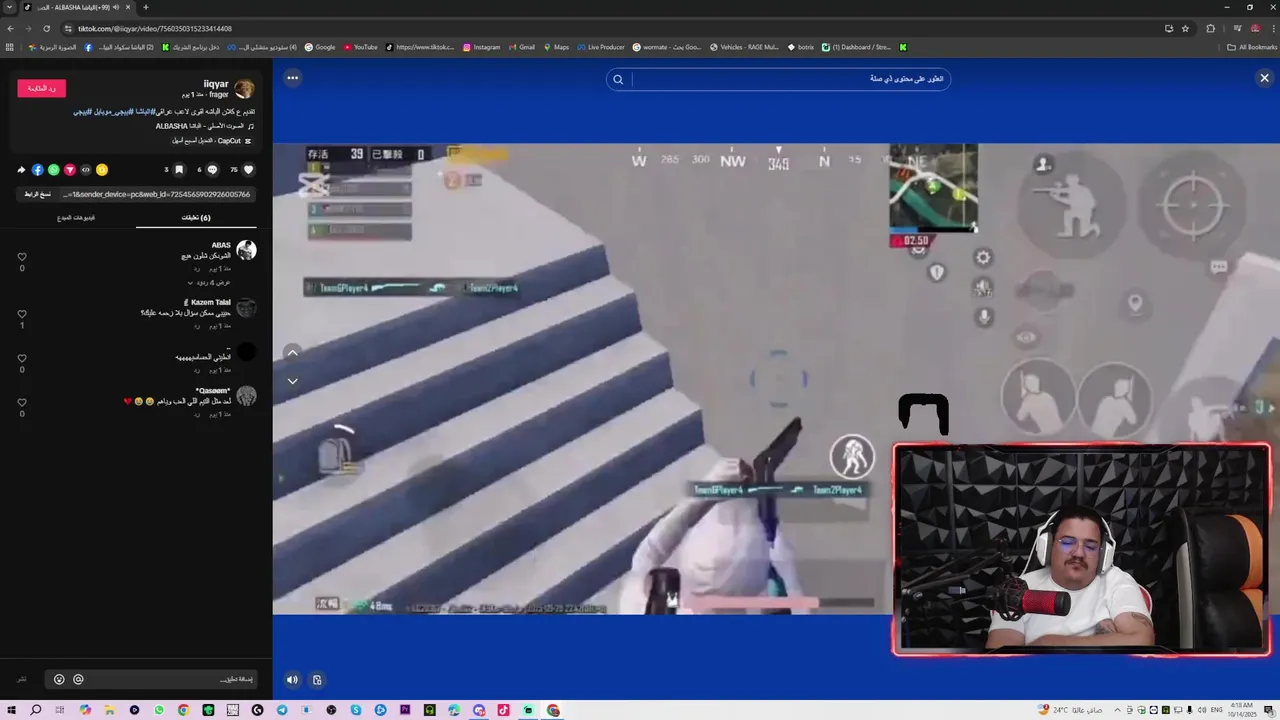Image resolution: width=1280 pixels, height=720 pixels.
Task: Share video to WhatsApp
Action: 54,170
